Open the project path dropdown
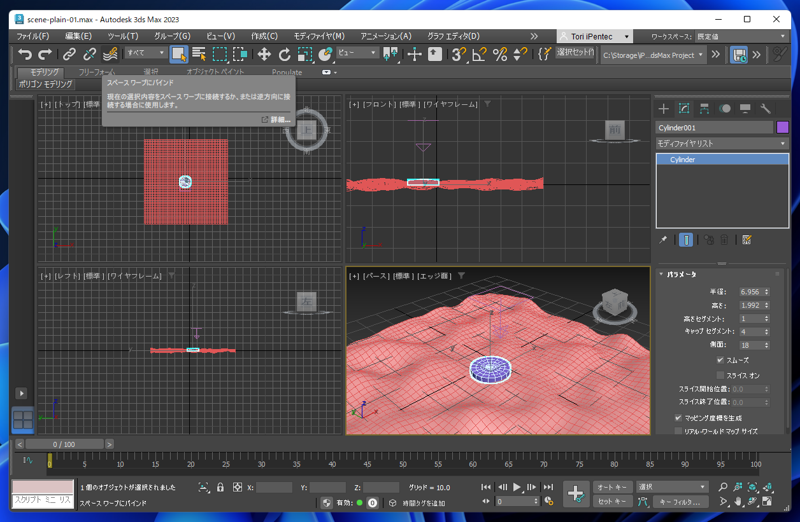The height and width of the screenshot is (522, 800). pos(653,55)
